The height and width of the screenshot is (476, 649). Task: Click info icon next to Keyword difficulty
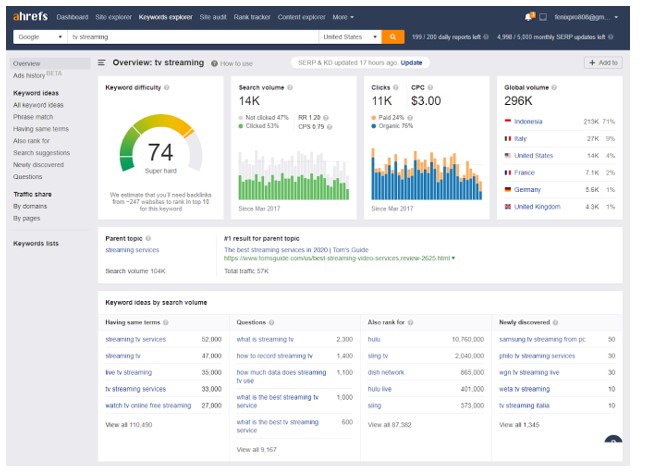(167, 87)
